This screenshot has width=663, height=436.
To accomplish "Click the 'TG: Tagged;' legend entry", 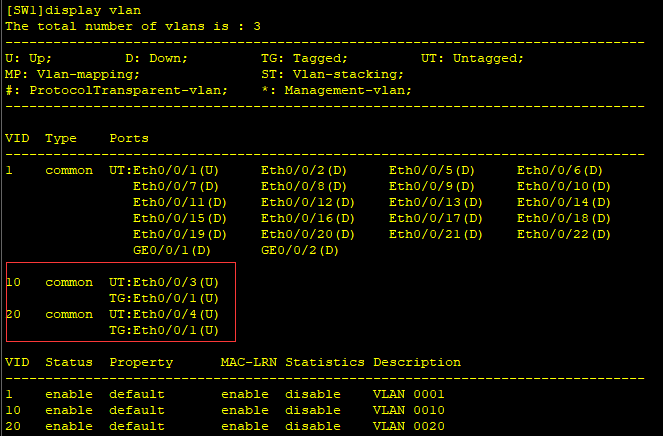I will [304, 58].
